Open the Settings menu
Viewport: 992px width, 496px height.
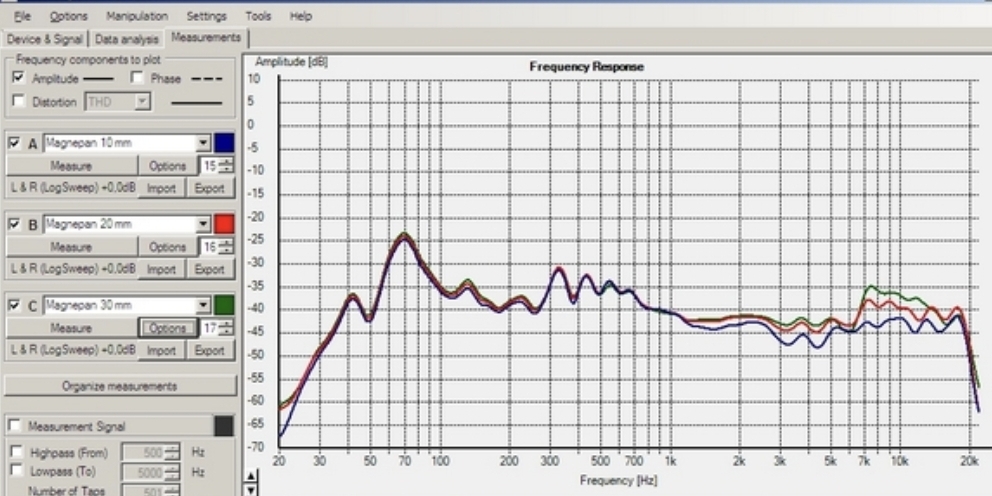pyautogui.click(x=206, y=16)
